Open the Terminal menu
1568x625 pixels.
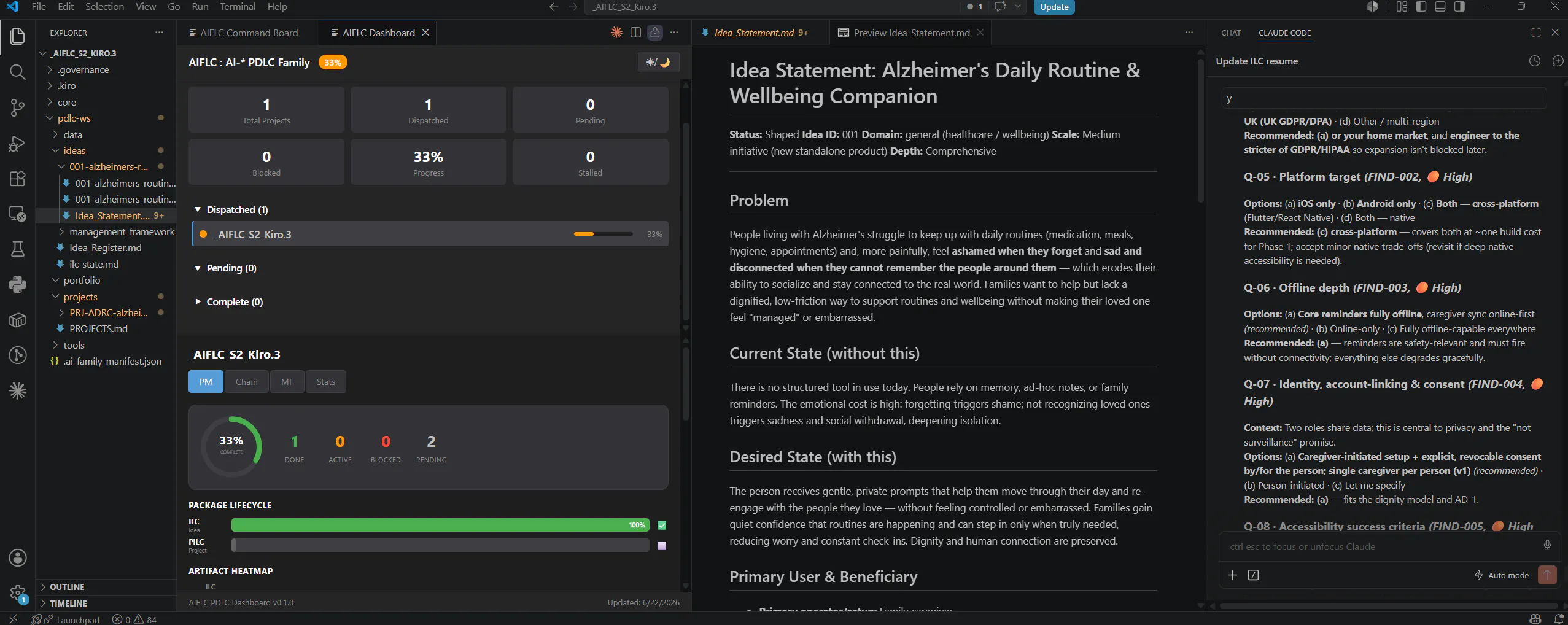238,7
